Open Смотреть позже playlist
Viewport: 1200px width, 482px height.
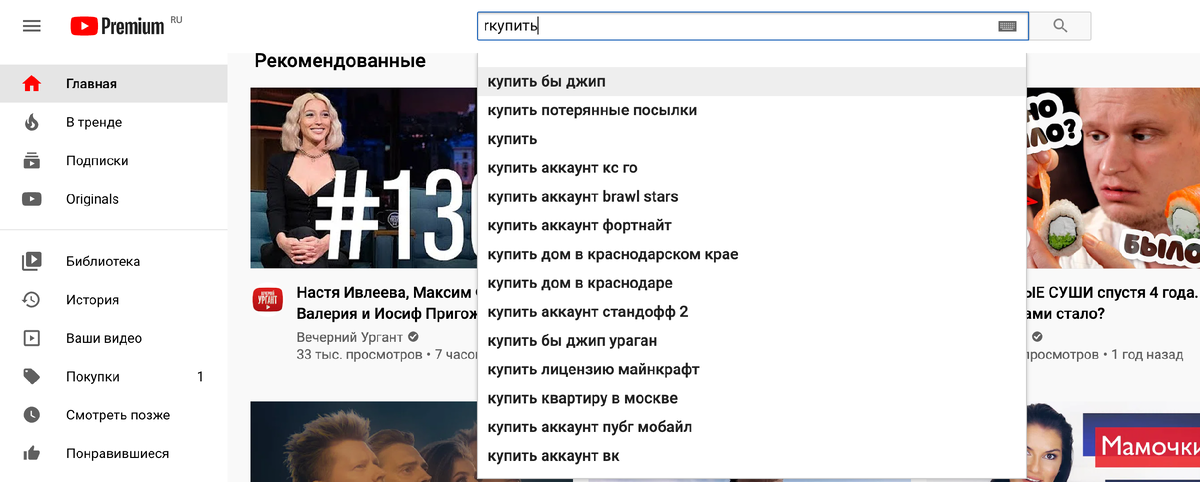tap(114, 415)
